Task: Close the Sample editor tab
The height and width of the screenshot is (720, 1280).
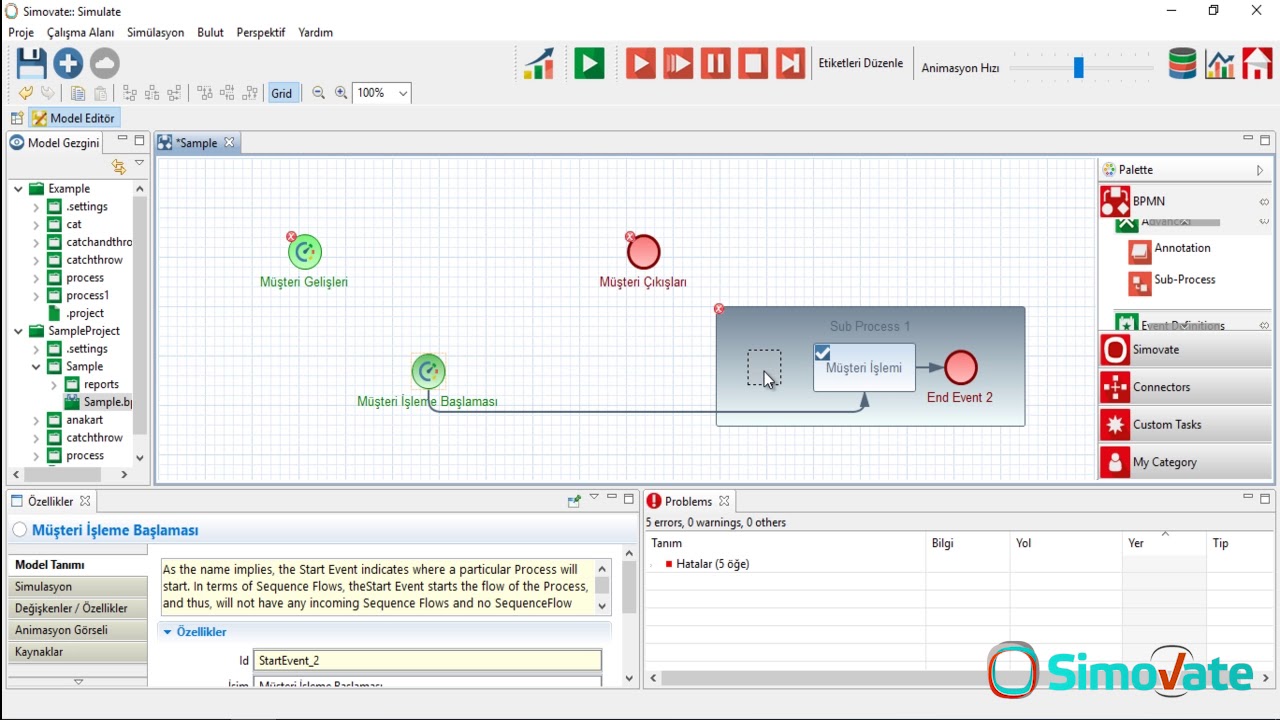Action: point(229,143)
